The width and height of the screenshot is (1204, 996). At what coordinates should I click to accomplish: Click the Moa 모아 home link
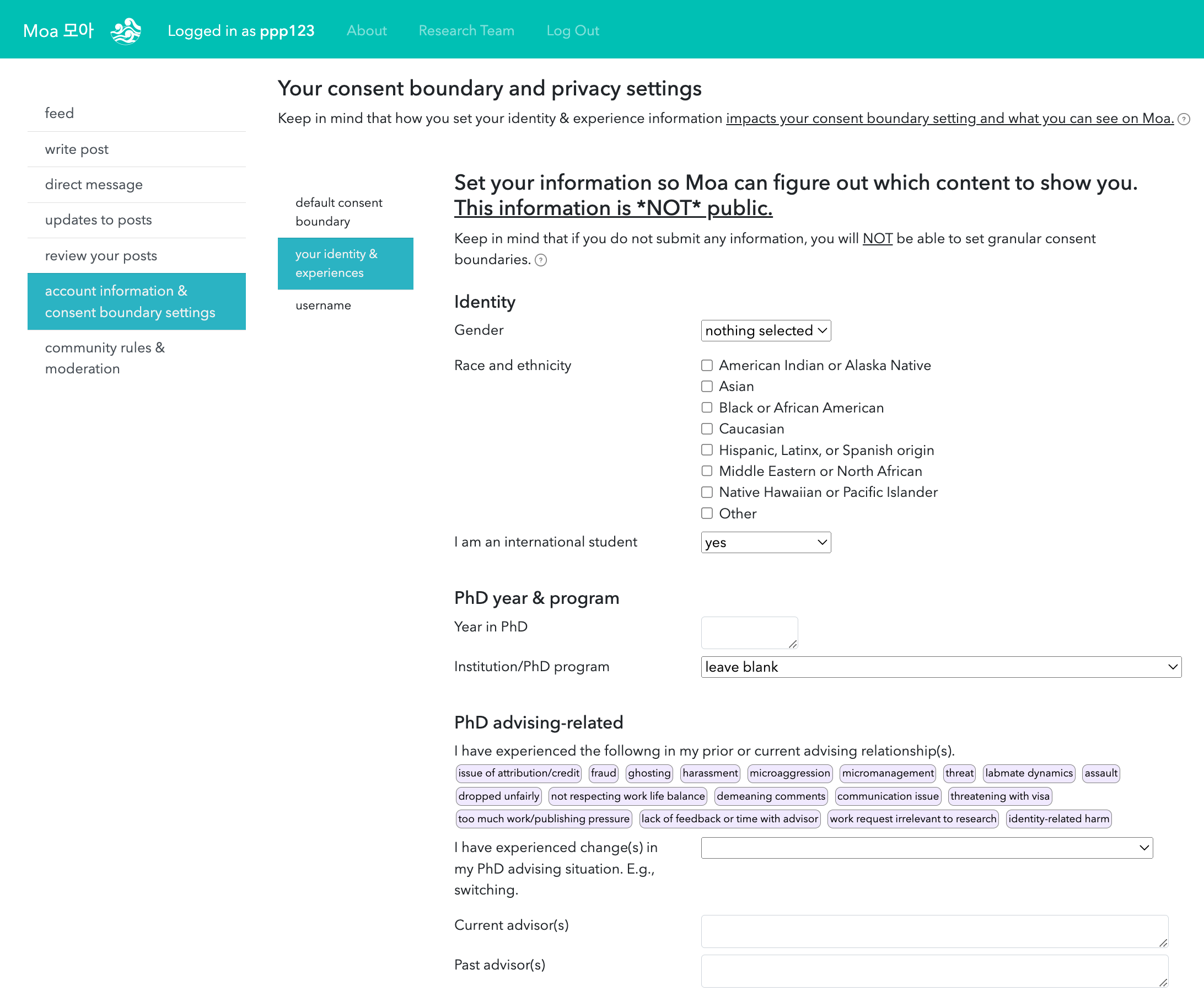click(x=58, y=31)
